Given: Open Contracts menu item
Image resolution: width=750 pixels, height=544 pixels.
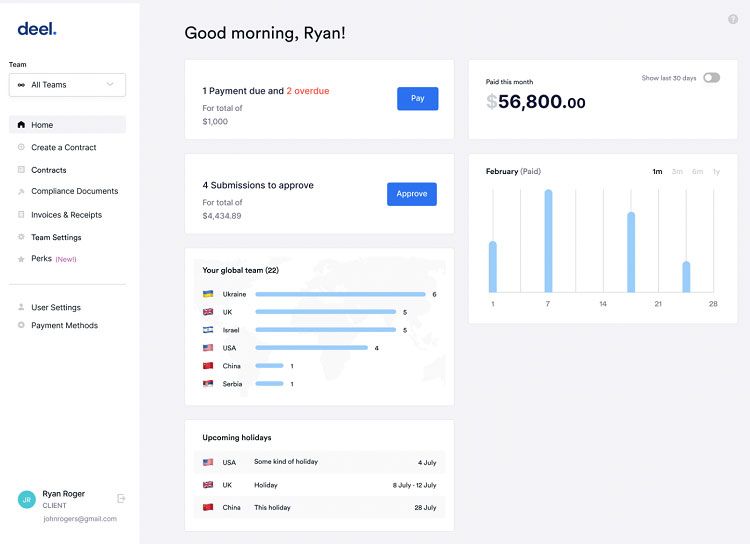Looking at the screenshot, I should [49, 170].
